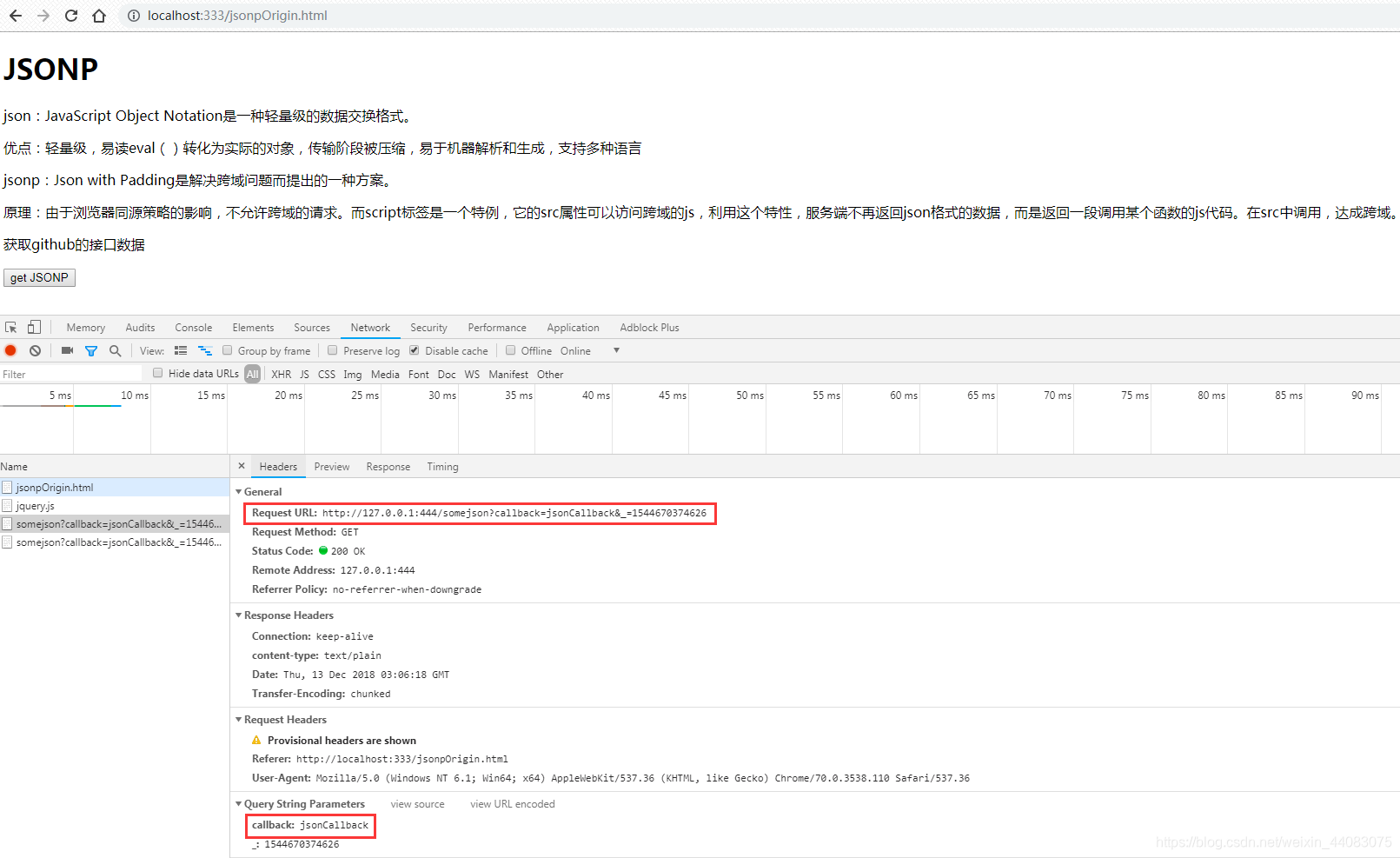Viewport: 1400px width, 858px height.
Task: Filter requests by XHR type
Action: point(282,375)
